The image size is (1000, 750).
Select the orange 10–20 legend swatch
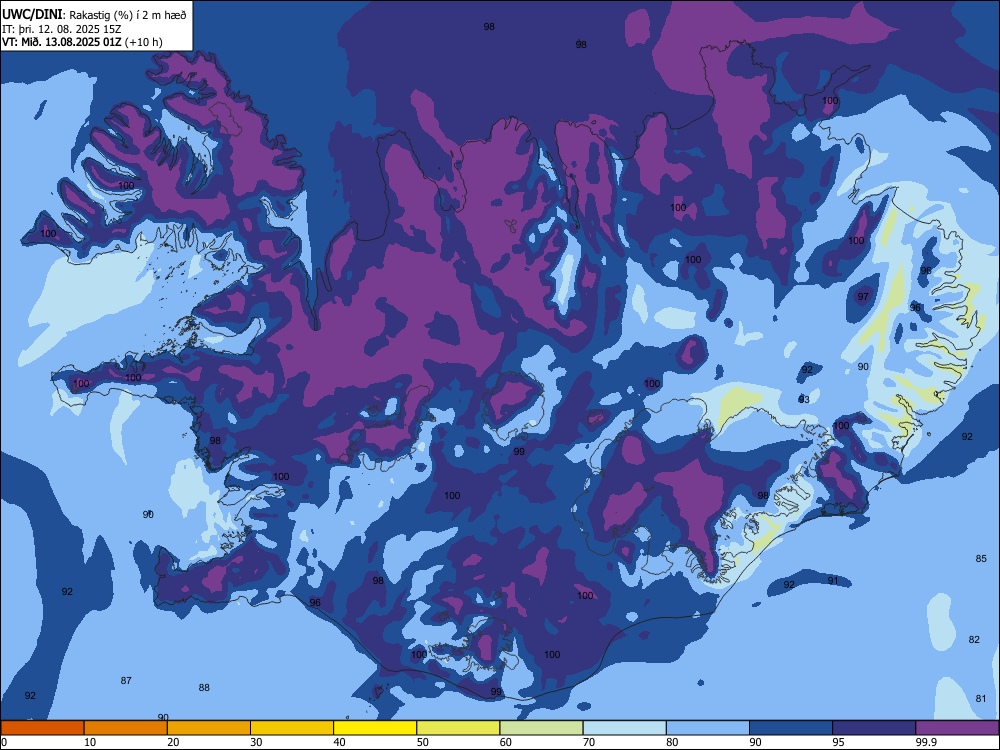(x=126, y=728)
